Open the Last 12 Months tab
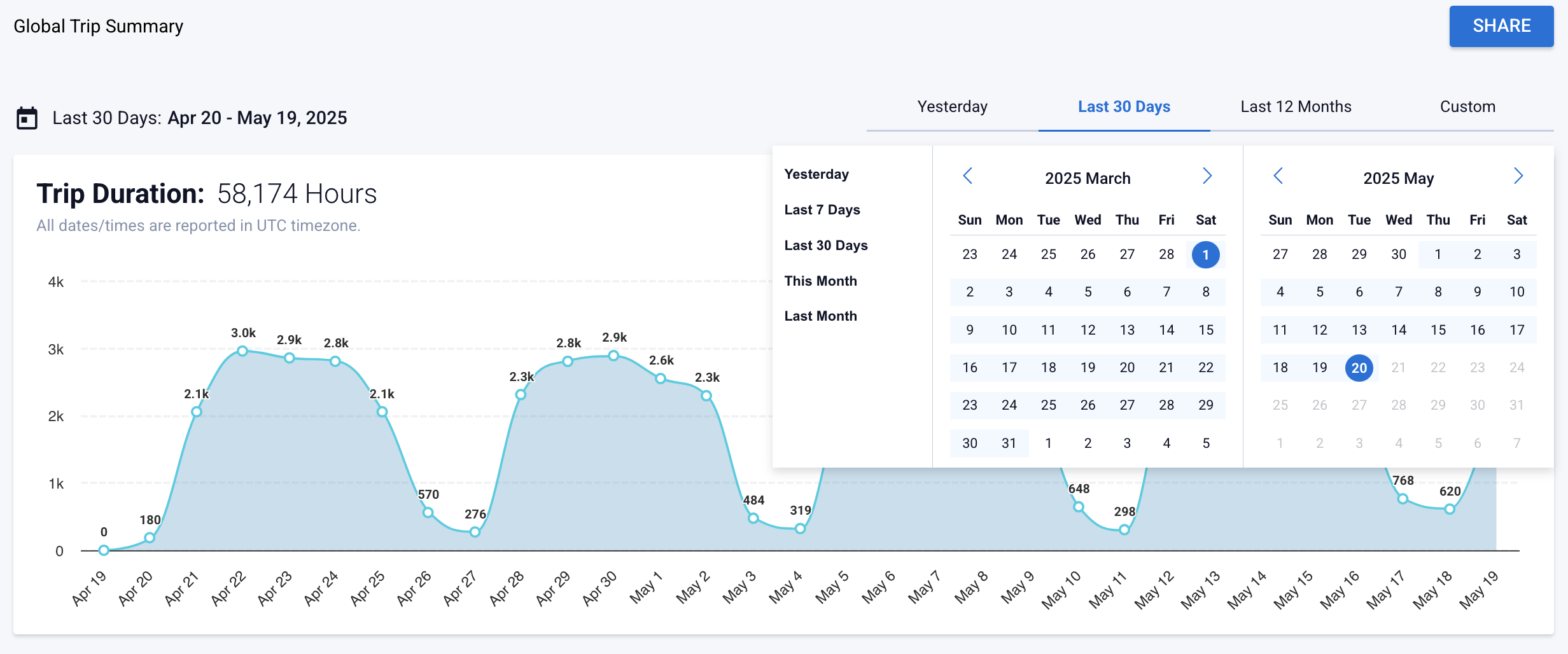This screenshot has height=654, width=1568. pos(1296,107)
